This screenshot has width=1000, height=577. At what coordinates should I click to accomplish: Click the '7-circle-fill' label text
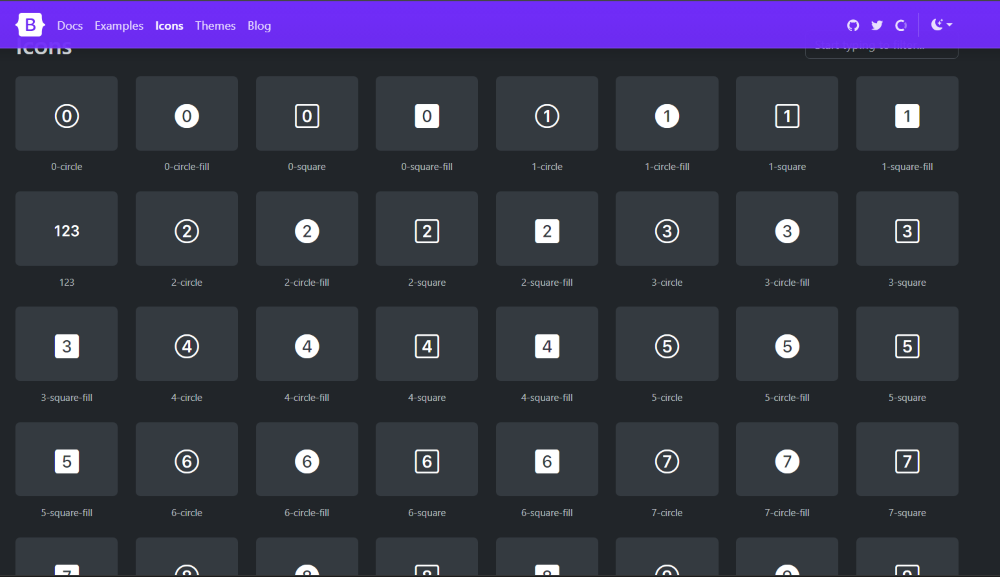tap(787, 513)
